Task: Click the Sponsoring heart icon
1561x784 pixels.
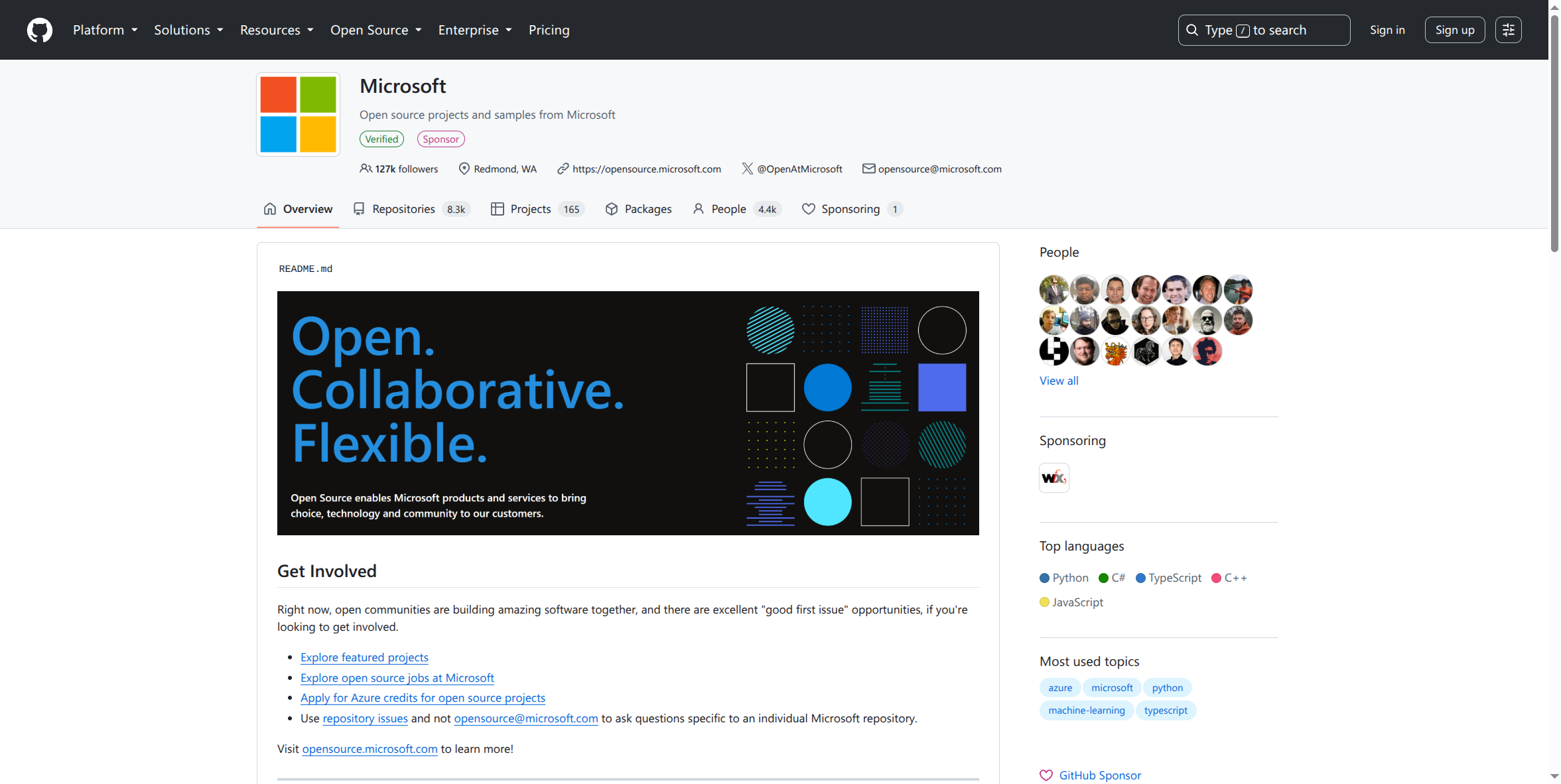Action: [808, 209]
